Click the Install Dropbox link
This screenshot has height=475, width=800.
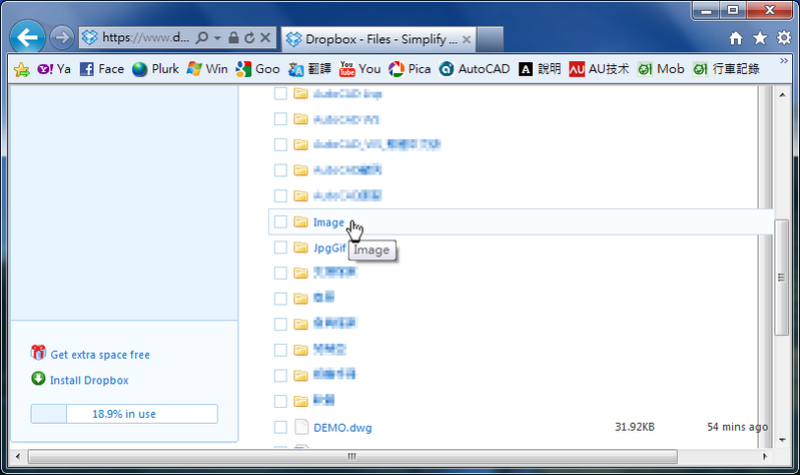tap(89, 380)
